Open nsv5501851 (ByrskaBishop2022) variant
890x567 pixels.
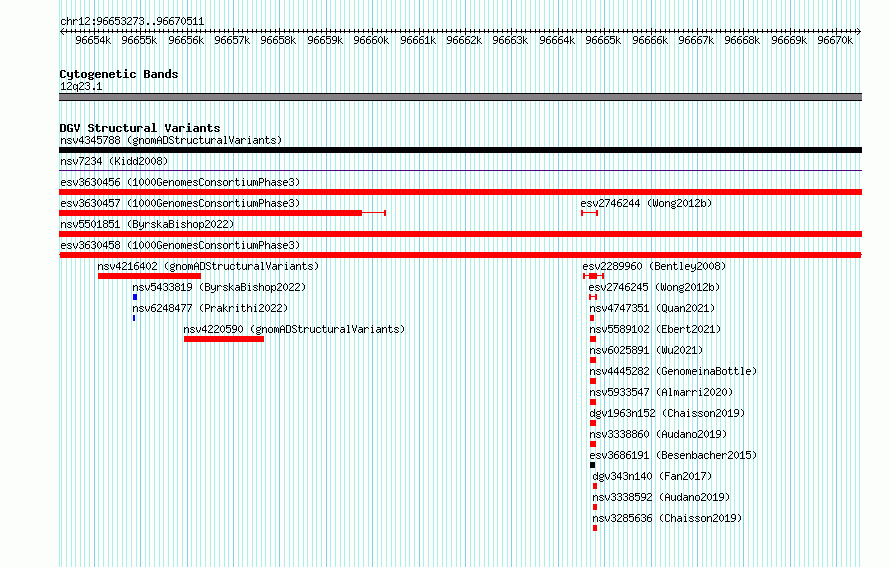point(147,224)
